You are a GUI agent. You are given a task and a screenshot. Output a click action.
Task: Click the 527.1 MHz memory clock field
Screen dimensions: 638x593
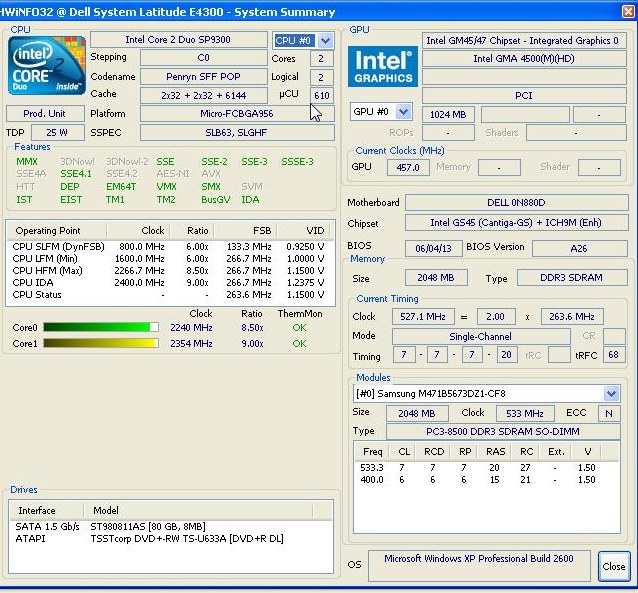tap(423, 317)
